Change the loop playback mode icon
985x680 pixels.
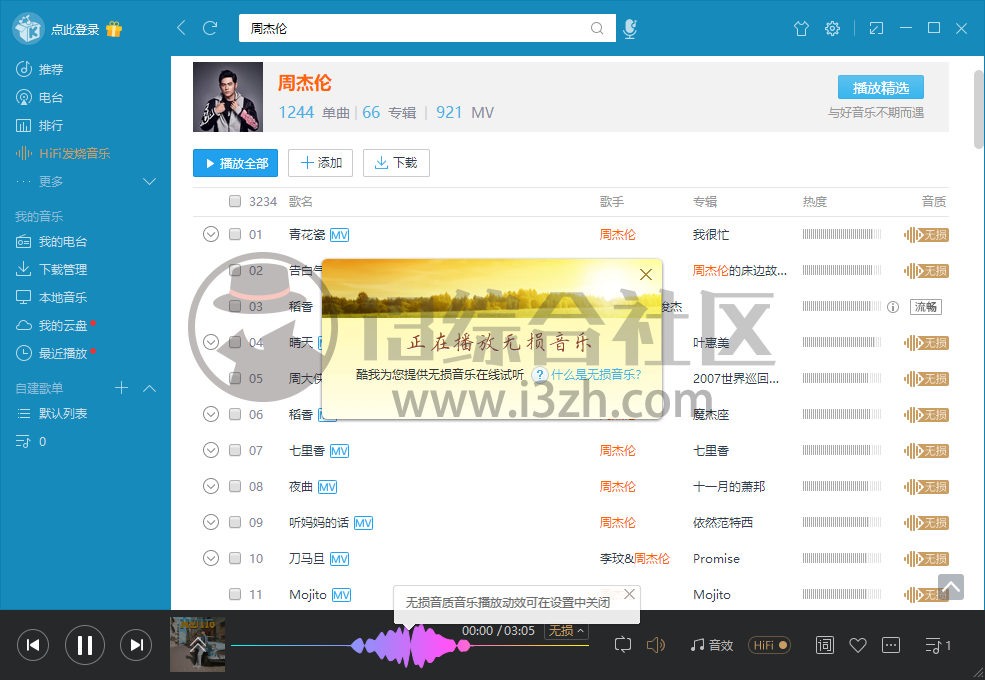click(623, 645)
